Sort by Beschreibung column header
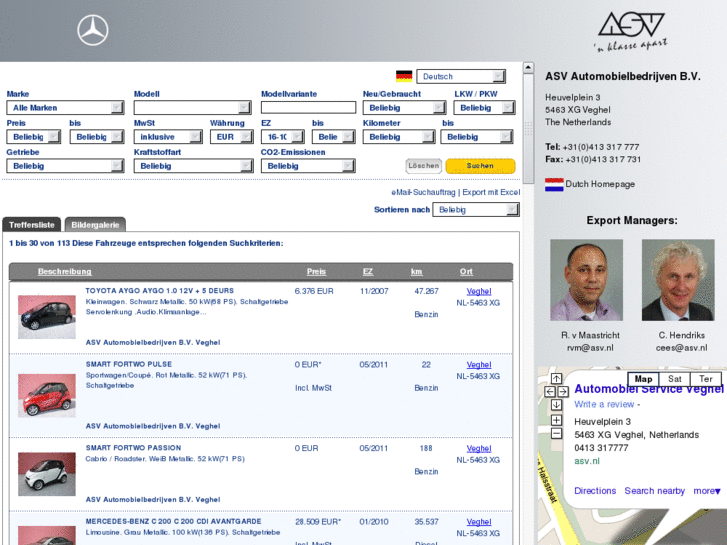This screenshot has height=545, width=727. [x=64, y=272]
